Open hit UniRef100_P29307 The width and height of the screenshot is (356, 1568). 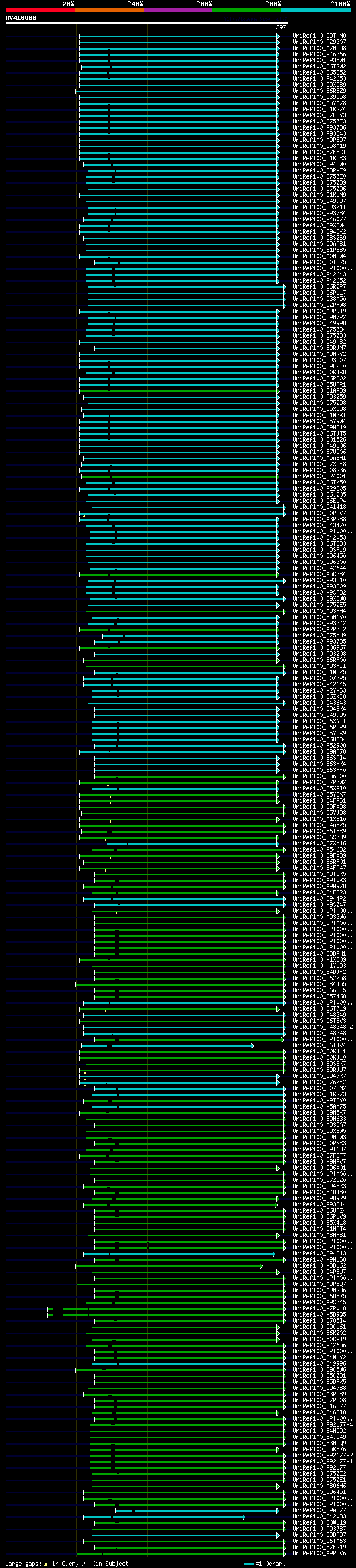point(319,42)
